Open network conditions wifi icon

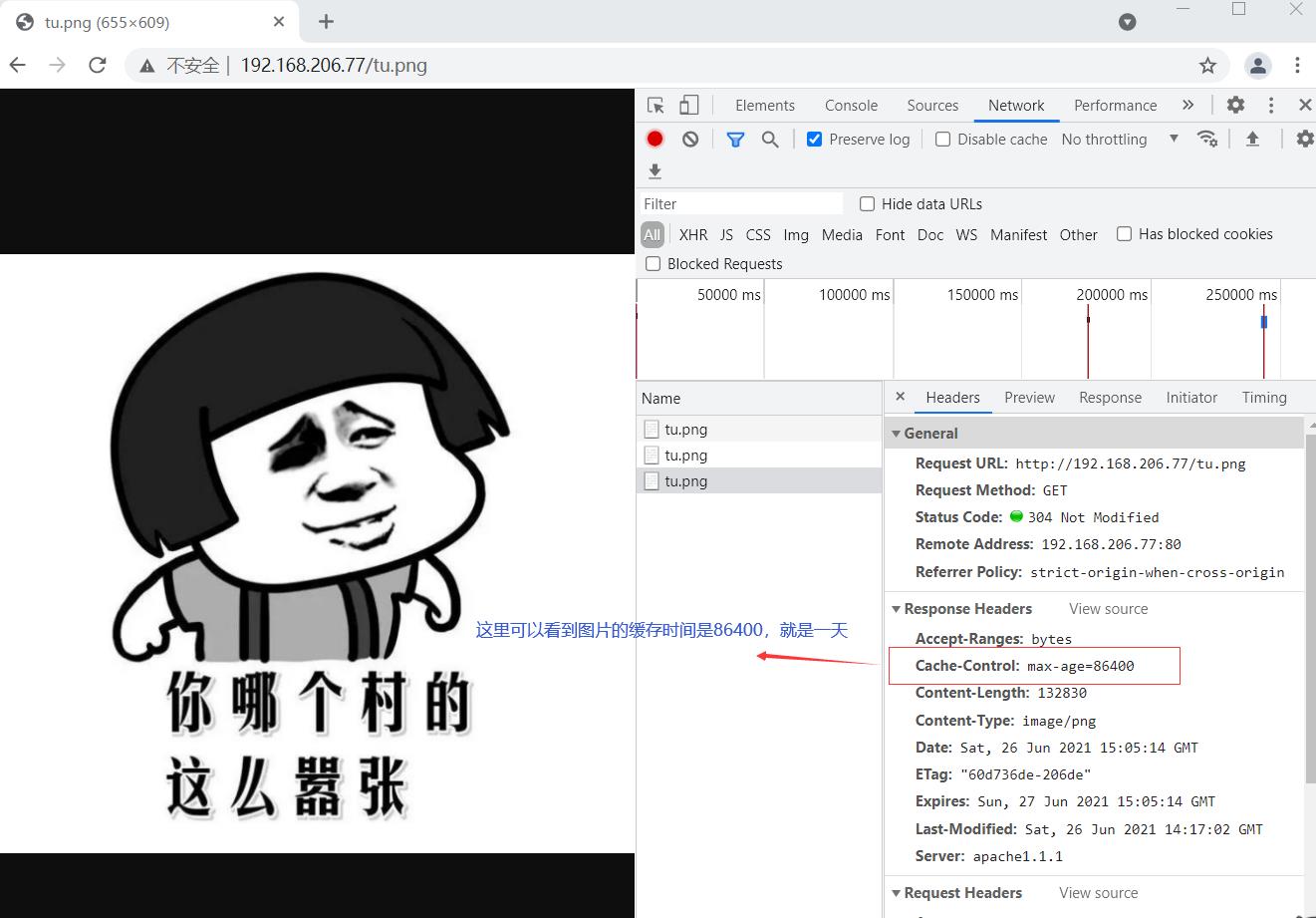[x=1207, y=139]
